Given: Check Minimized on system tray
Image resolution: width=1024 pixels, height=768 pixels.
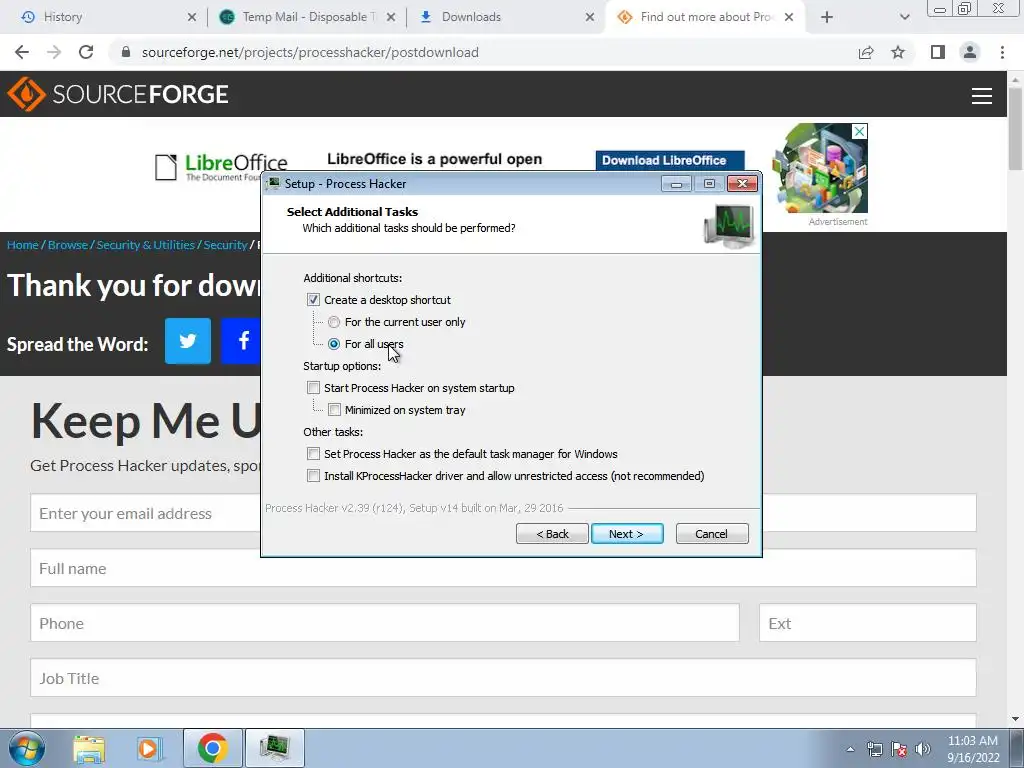Looking at the screenshot, I should pyautogui.click(x=334, y=410).
